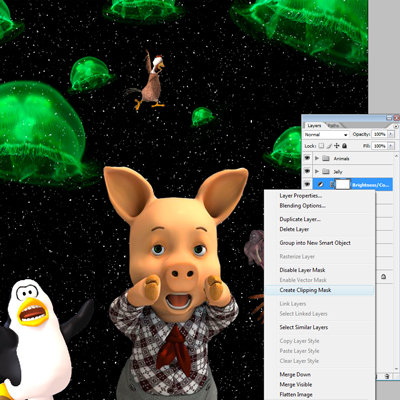Hide the Animals group with eye icon
400x400 pixels.
tap(307, 158)
